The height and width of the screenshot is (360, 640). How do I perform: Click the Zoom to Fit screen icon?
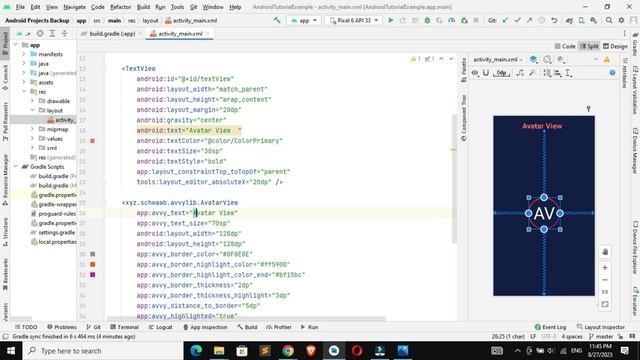pyautogui.click(x=605, y=304)
